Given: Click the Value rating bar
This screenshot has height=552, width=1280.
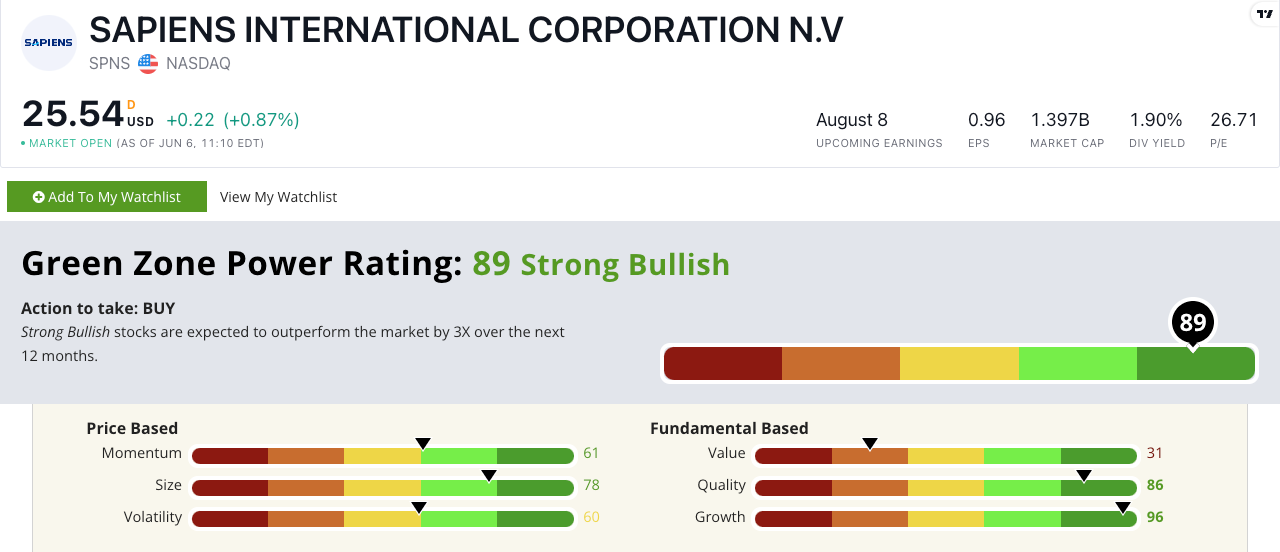Looking at the screenshot, I should tap(946, 456).
